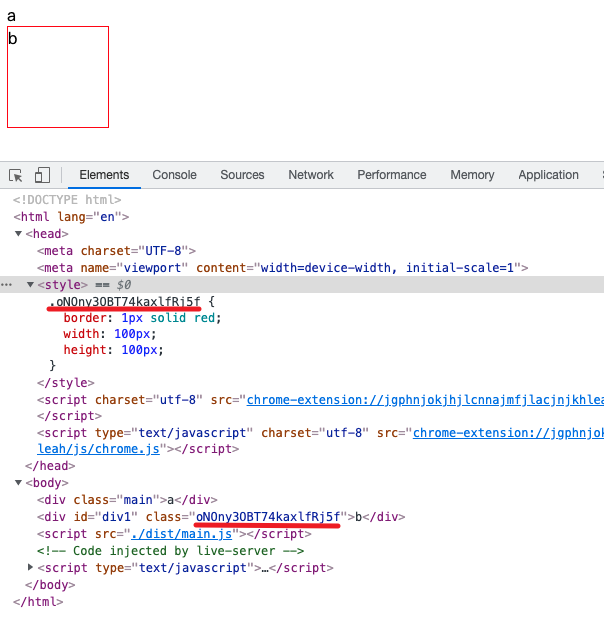Select the div with class main

tap(127, 500)
